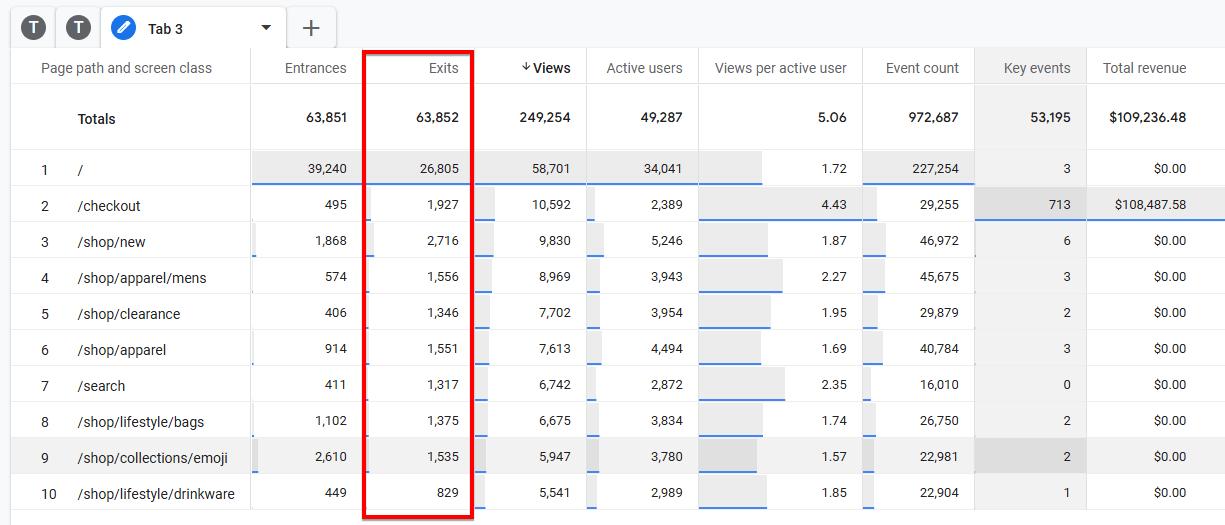Viewport: 1225px width, 525px height.
Task: Click the second collapsed T tab icon
Action: 78,28
